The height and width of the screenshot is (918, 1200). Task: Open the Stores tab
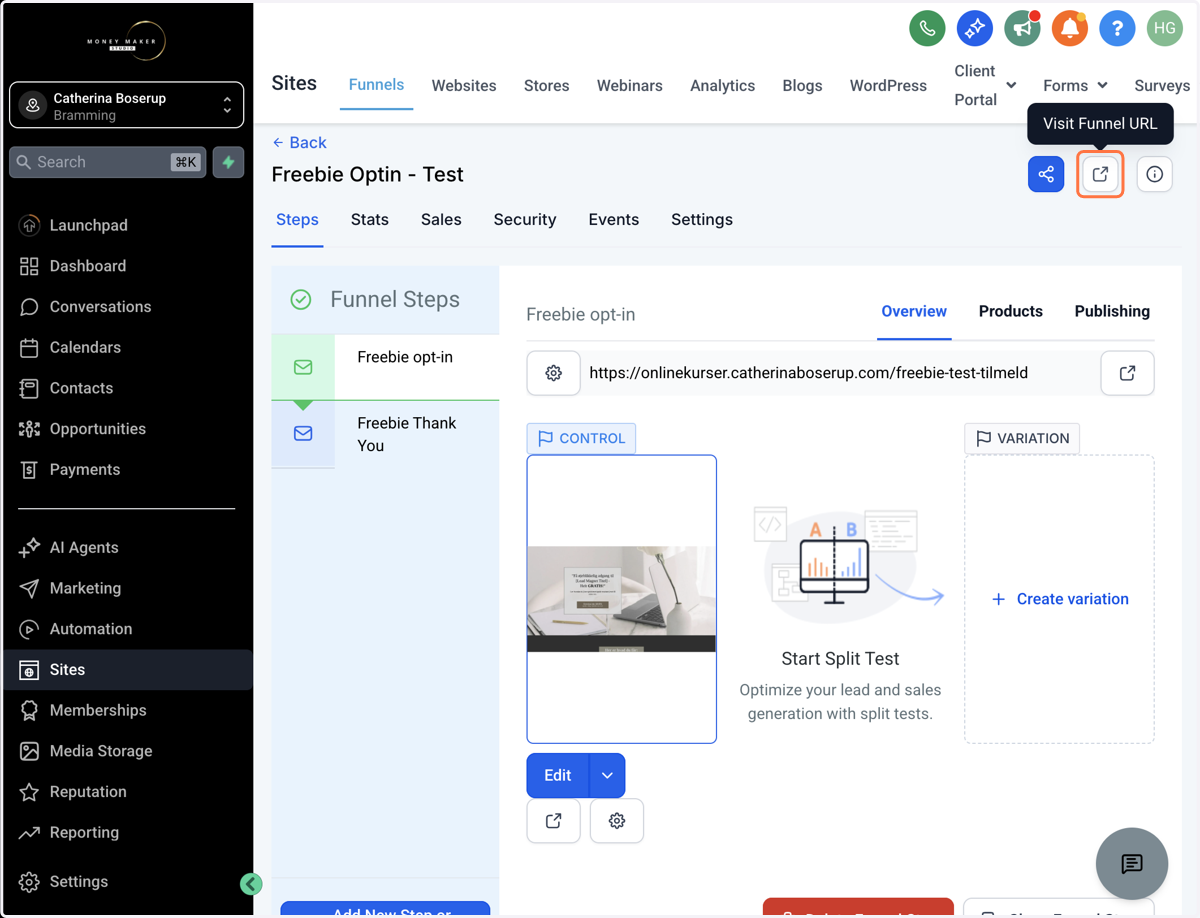546,86
